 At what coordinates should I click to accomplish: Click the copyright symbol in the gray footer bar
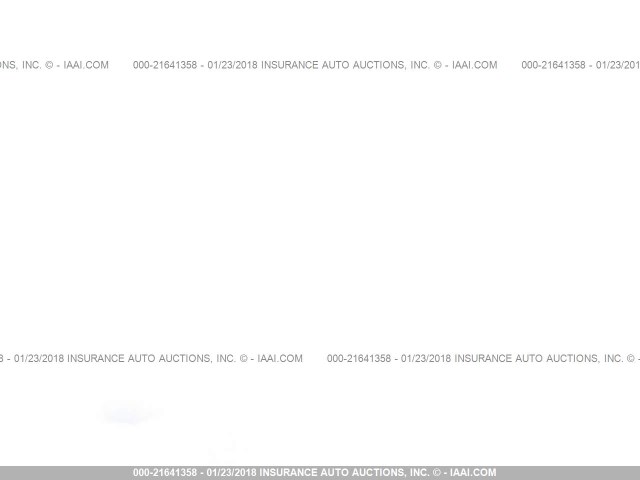coord(436,473)
